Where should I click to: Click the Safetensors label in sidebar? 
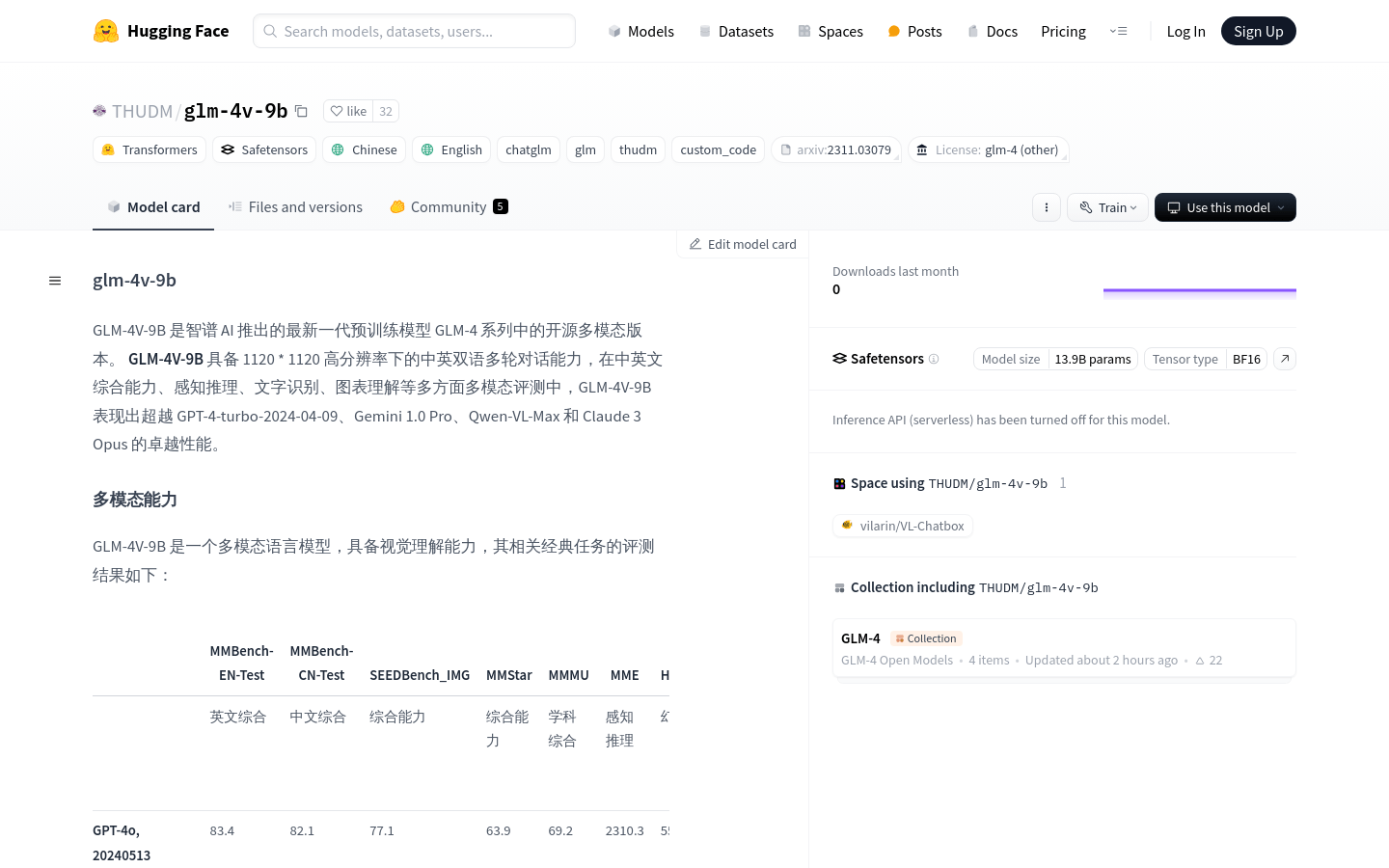[886, 359]
